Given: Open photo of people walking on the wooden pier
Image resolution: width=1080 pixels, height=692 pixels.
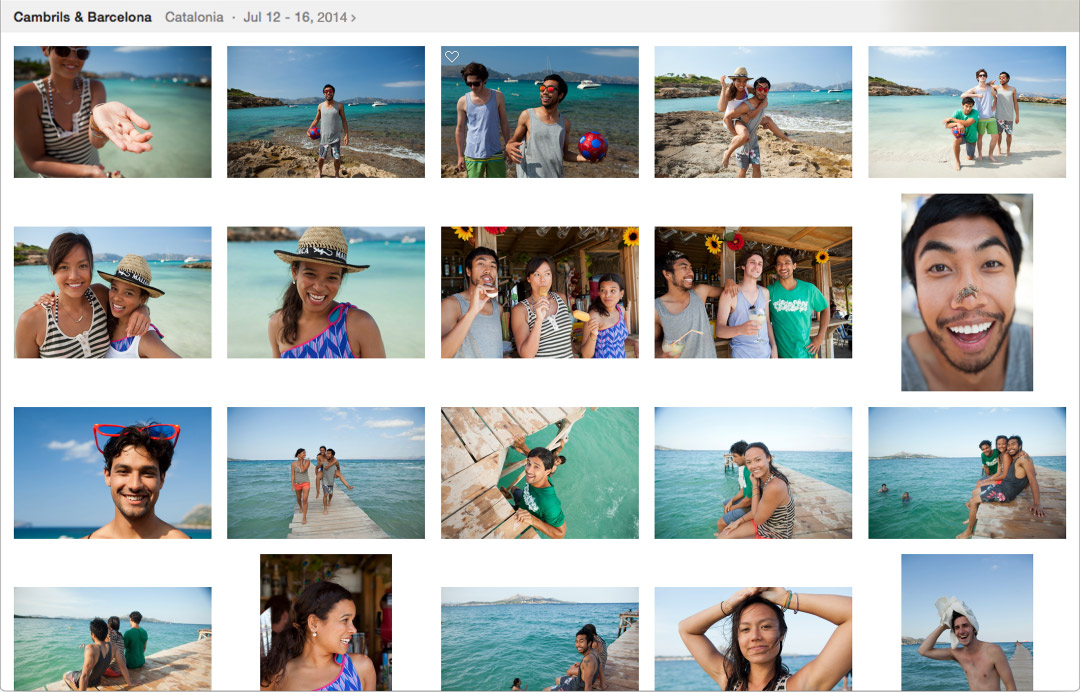Looking at the screenshot, I should point(326,473).
